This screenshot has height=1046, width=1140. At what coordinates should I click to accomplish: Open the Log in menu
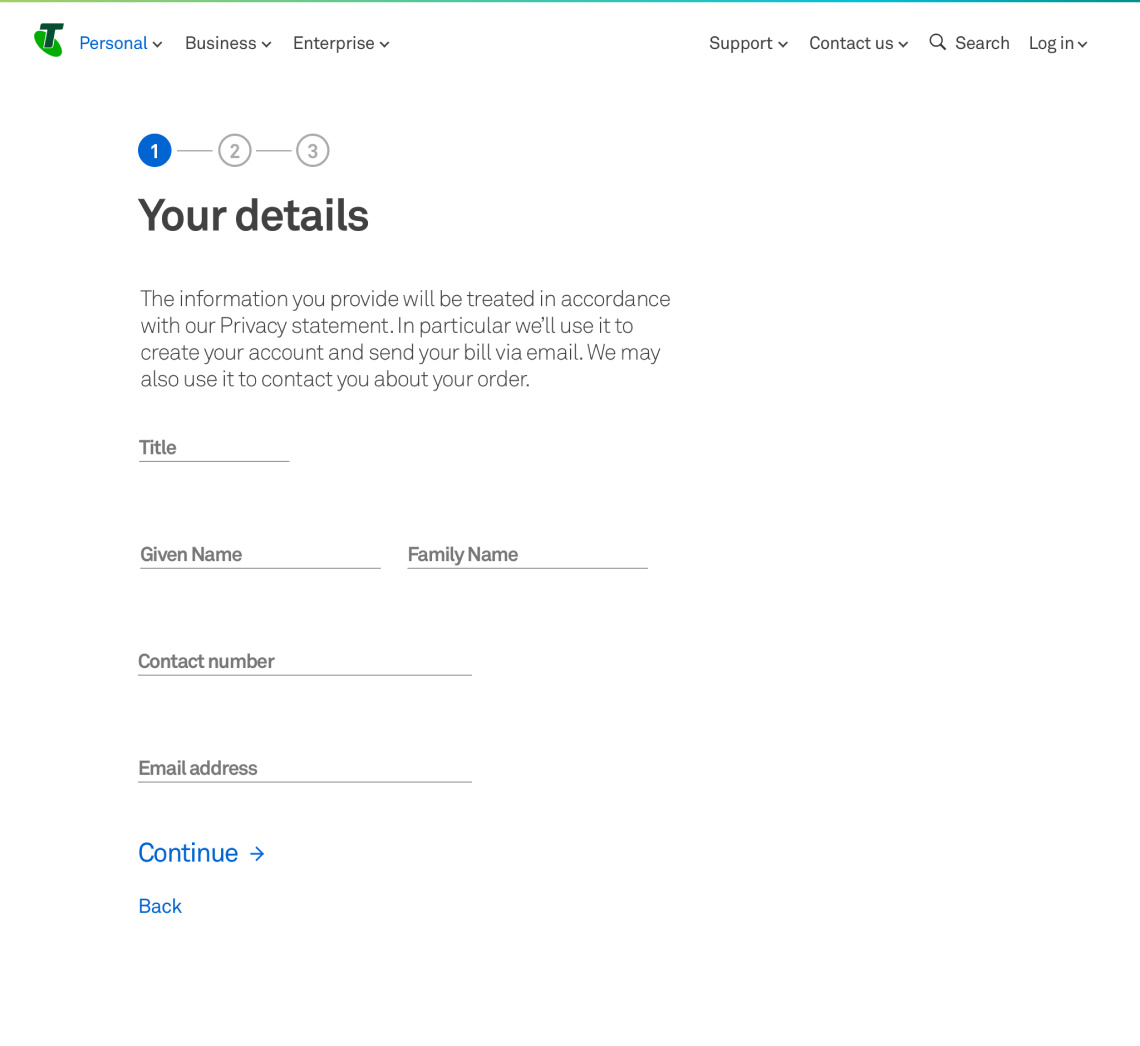click(1049, 43)
